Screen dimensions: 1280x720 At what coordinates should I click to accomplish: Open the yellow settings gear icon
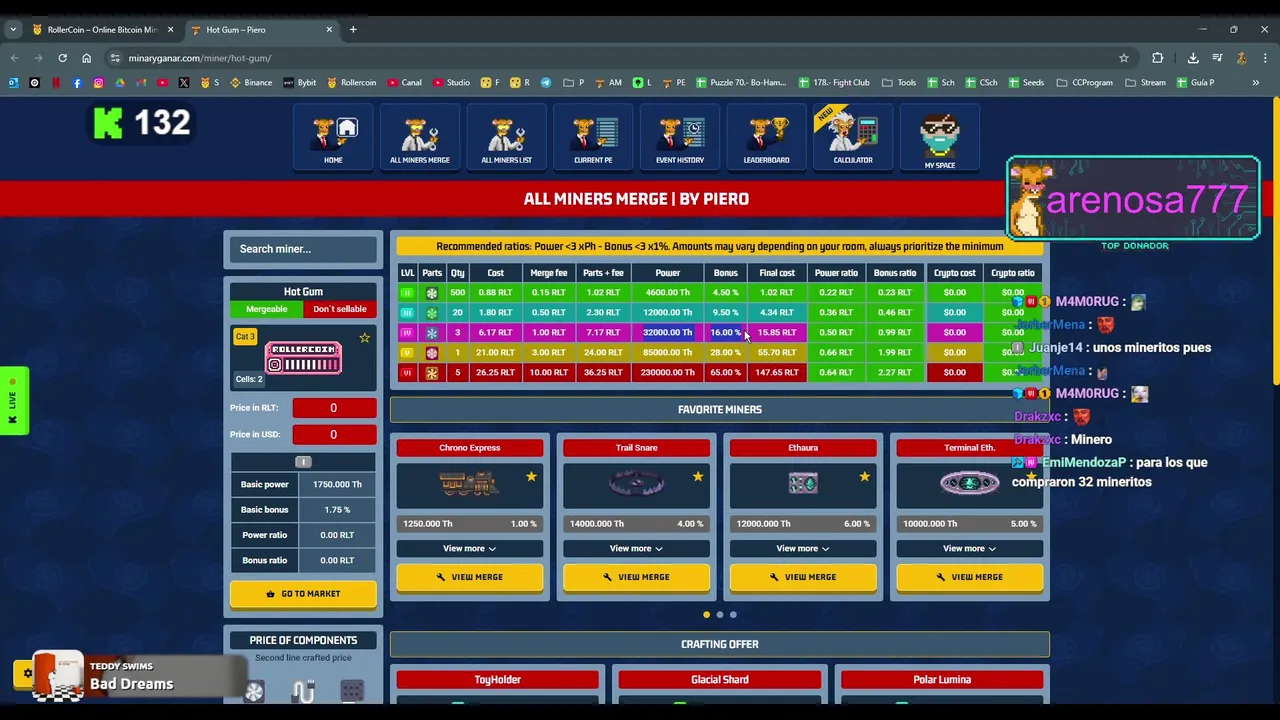point(28,674)
